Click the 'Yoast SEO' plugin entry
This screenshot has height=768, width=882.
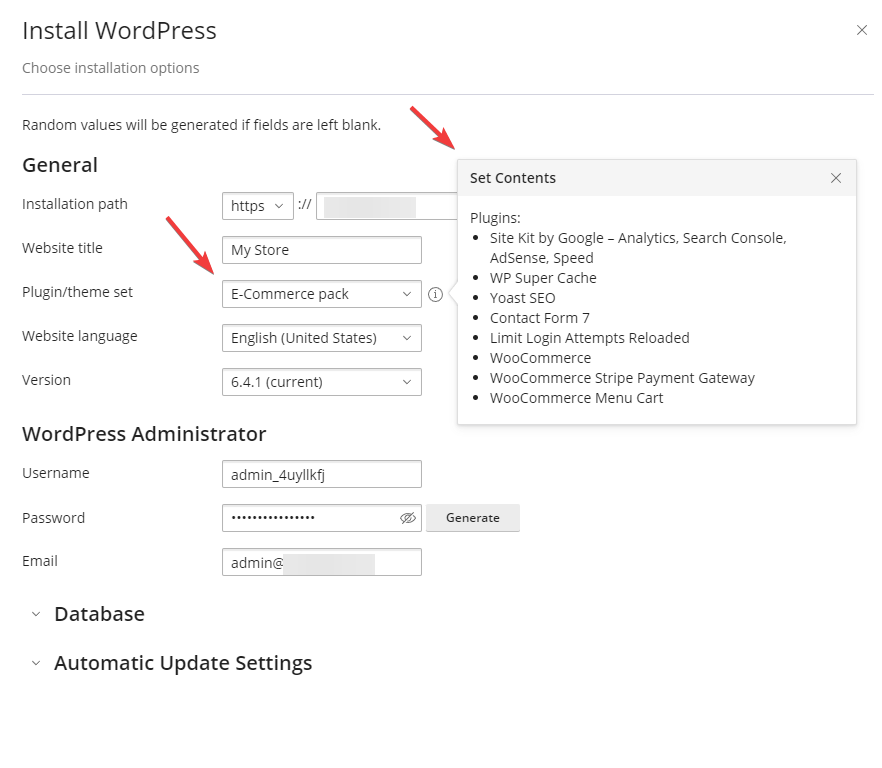pos(523,298)
